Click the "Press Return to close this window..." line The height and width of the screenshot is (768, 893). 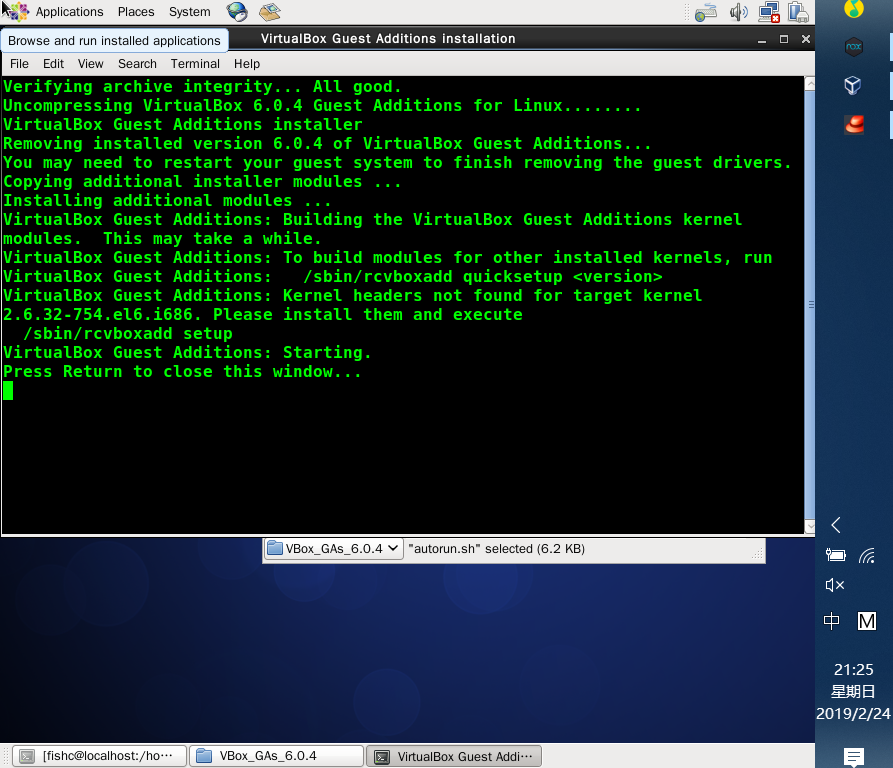tap(182, 372)
